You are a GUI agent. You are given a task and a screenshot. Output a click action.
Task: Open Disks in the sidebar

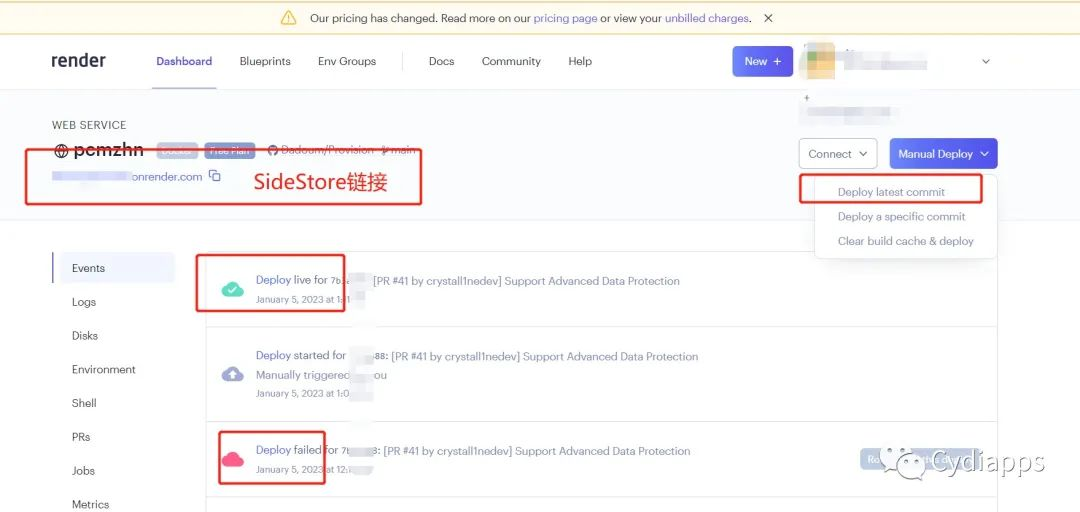[x=85, y=336]
